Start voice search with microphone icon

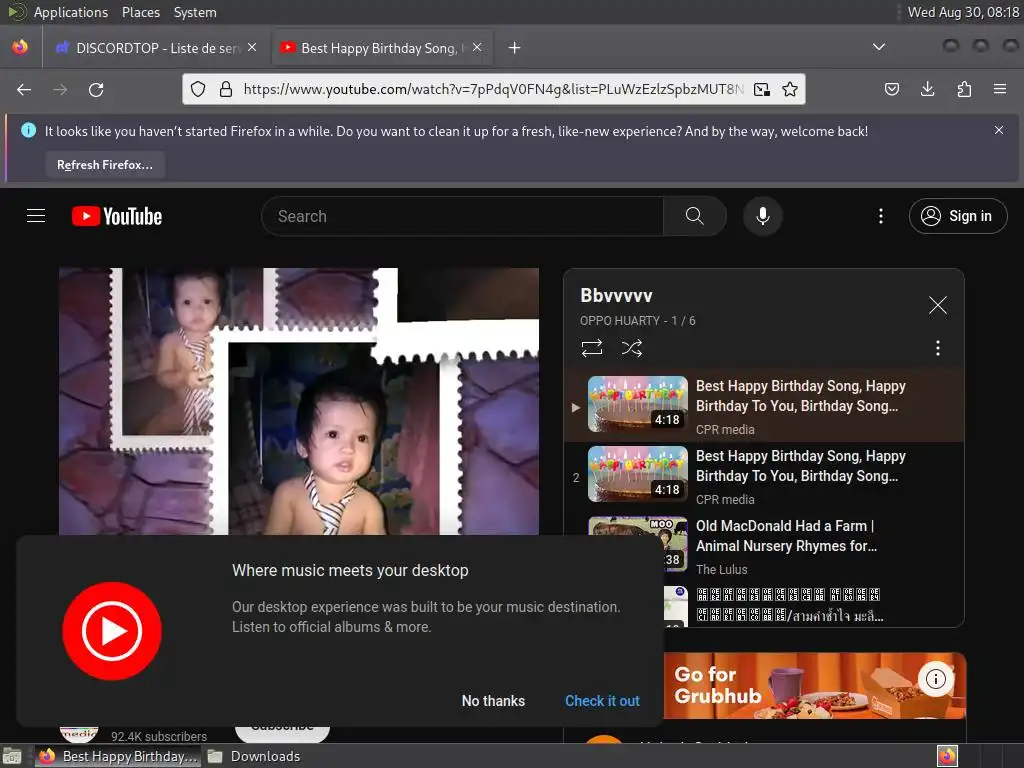[762, 216]
